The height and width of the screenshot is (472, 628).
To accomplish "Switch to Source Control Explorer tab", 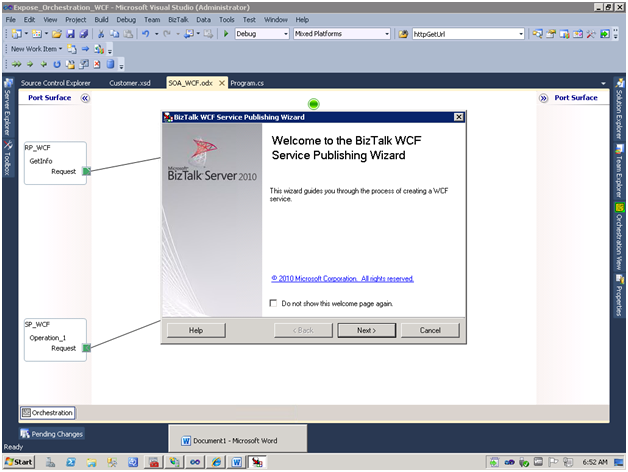I will pyautogui.click(x=56, y=83).
